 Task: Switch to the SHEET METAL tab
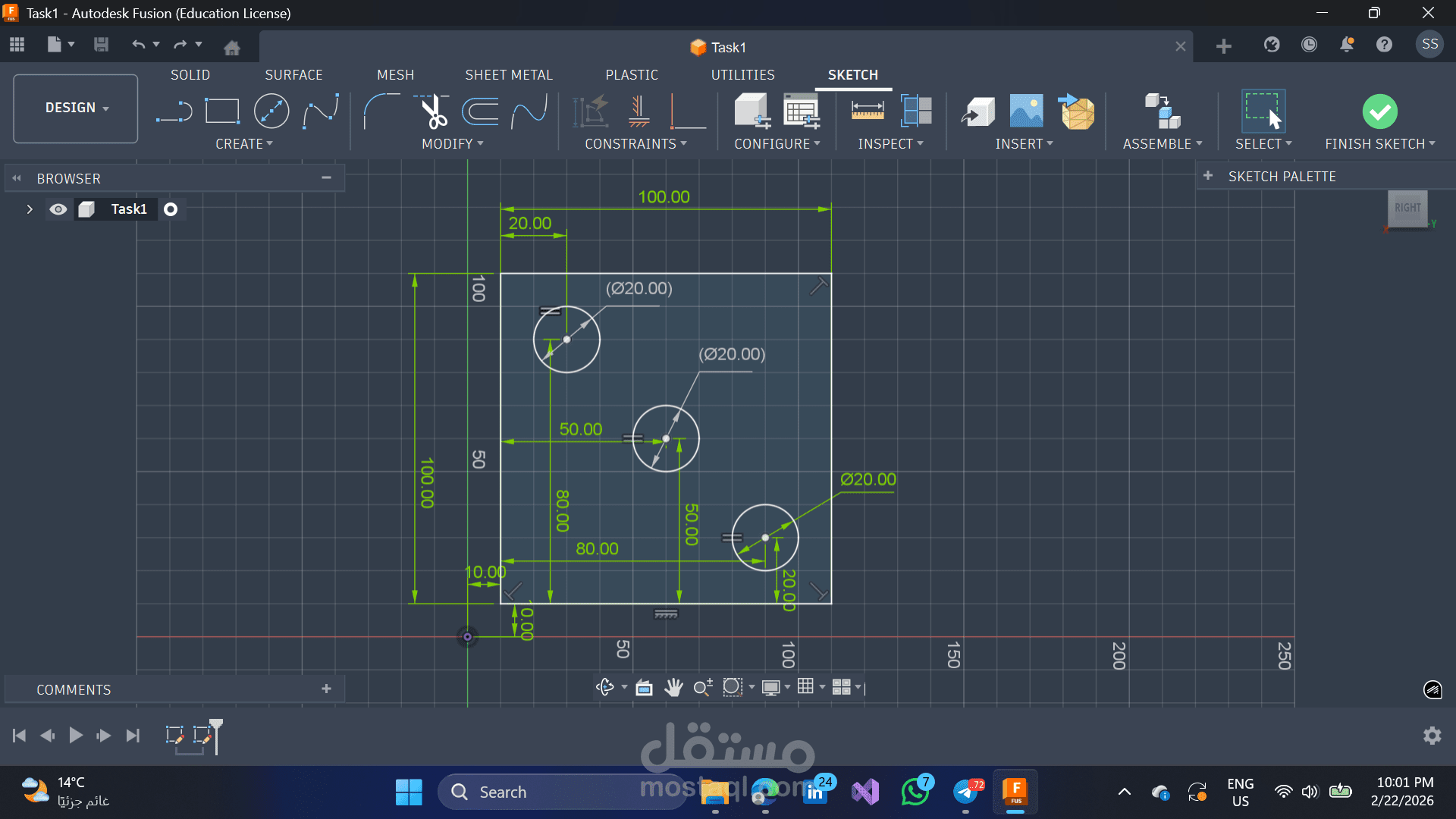(x=509, y=75)
